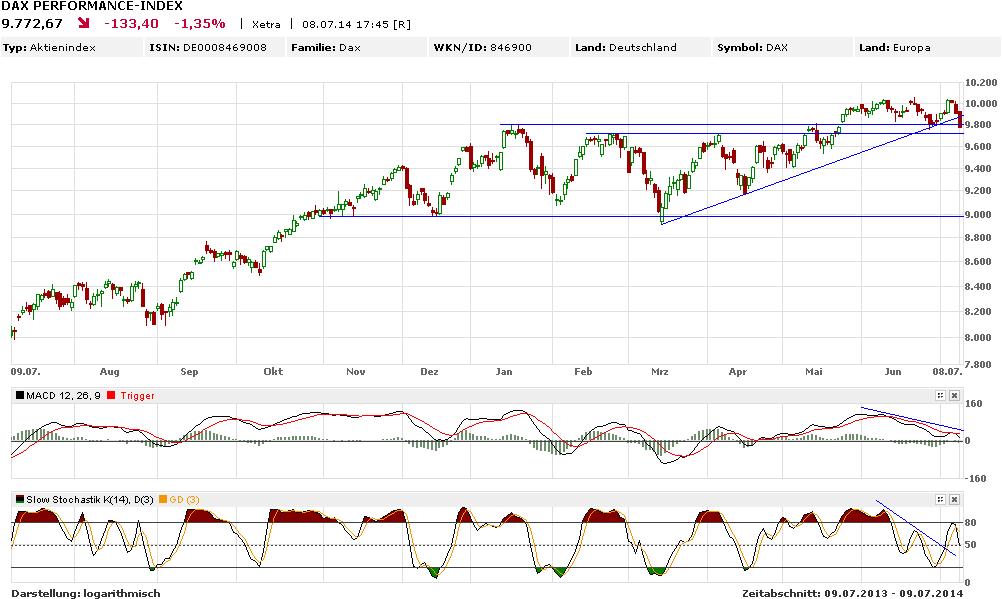Click the 09.07. start date axis label
Viewport: 1002px width, 599px height.
point(26,371)
